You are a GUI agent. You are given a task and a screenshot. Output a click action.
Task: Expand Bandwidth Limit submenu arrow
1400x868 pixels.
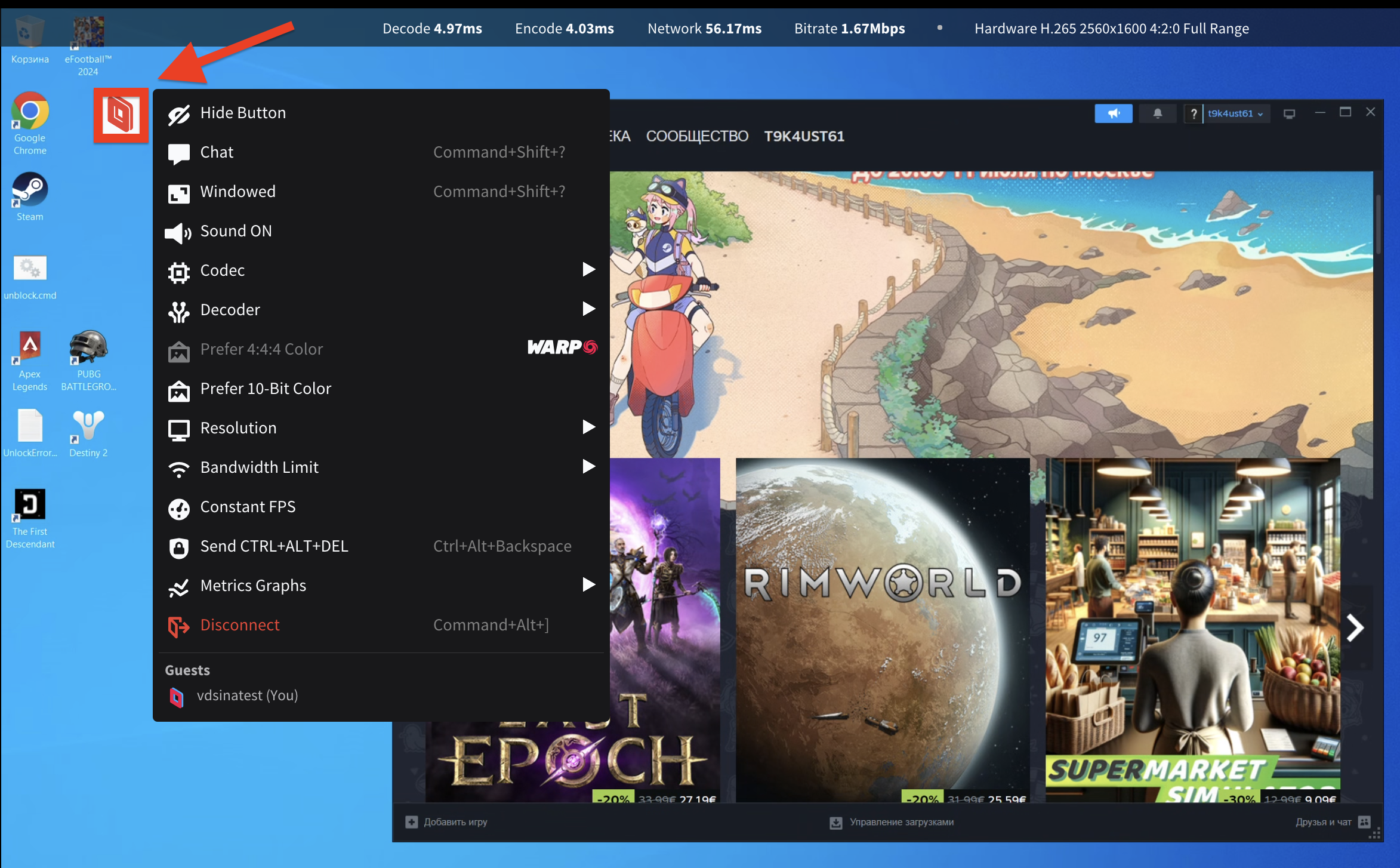(588, 467)
